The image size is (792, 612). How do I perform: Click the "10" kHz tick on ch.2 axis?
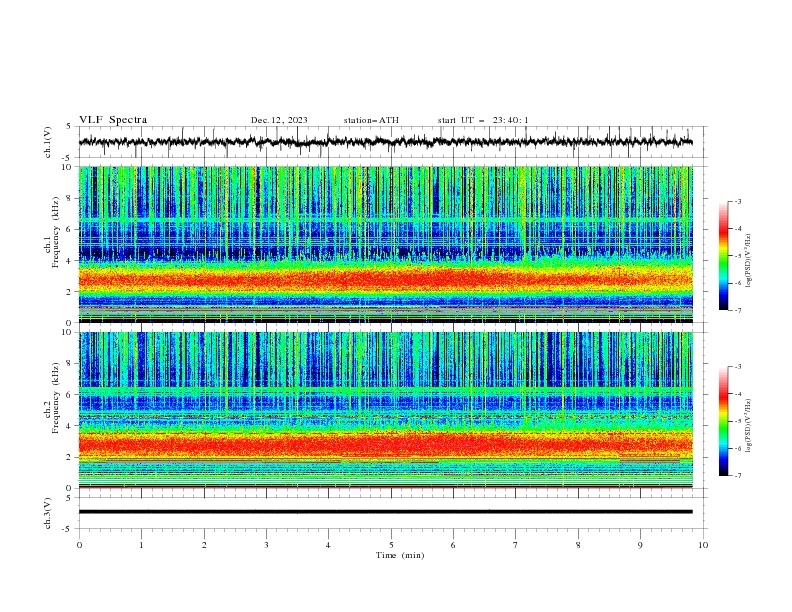[x=67, y=332]
